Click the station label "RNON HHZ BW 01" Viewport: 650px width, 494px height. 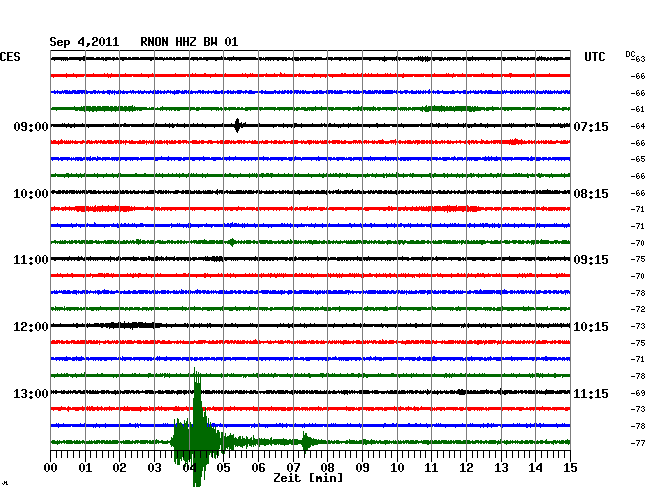[x=189, y=42]
